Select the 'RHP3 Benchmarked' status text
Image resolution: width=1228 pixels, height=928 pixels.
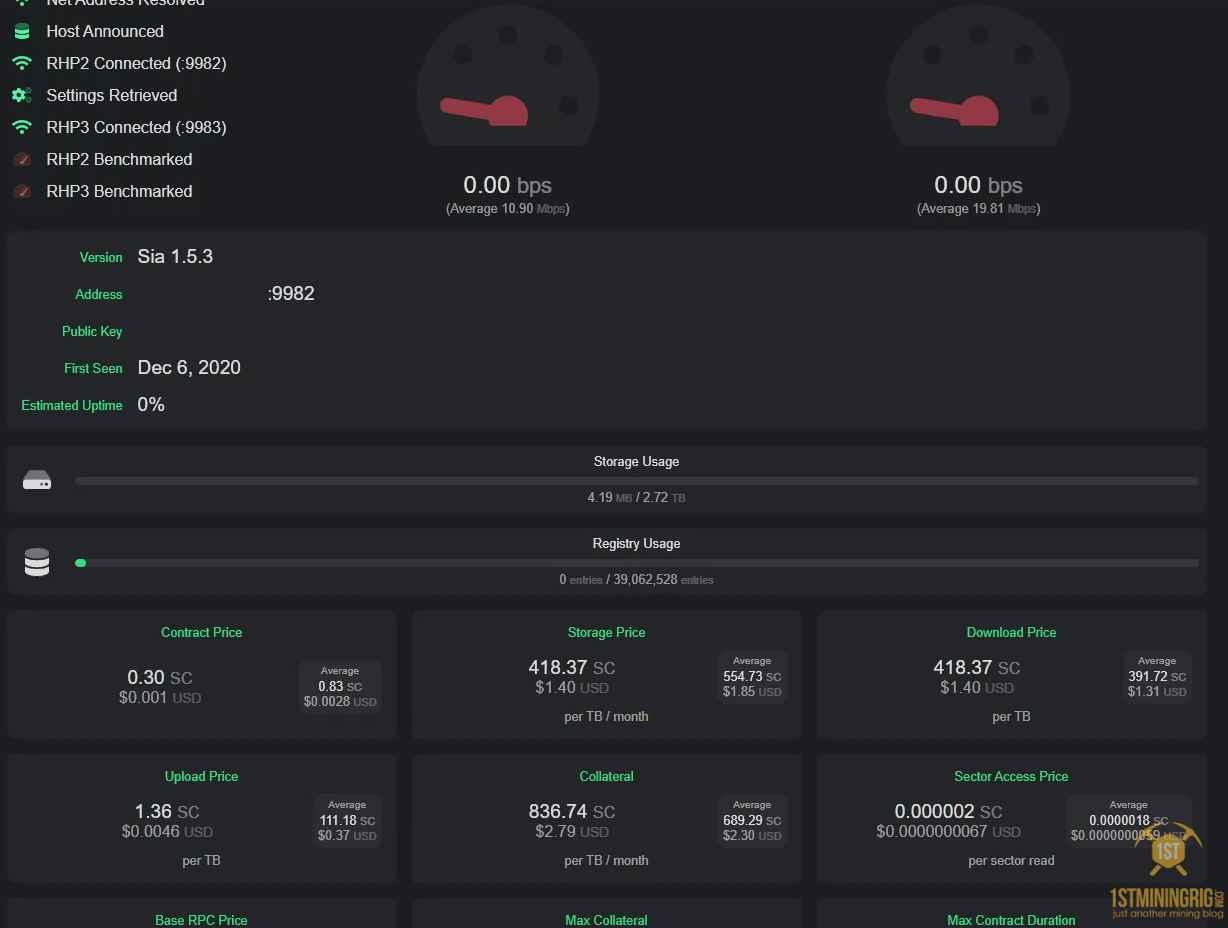tap(119, 191)
